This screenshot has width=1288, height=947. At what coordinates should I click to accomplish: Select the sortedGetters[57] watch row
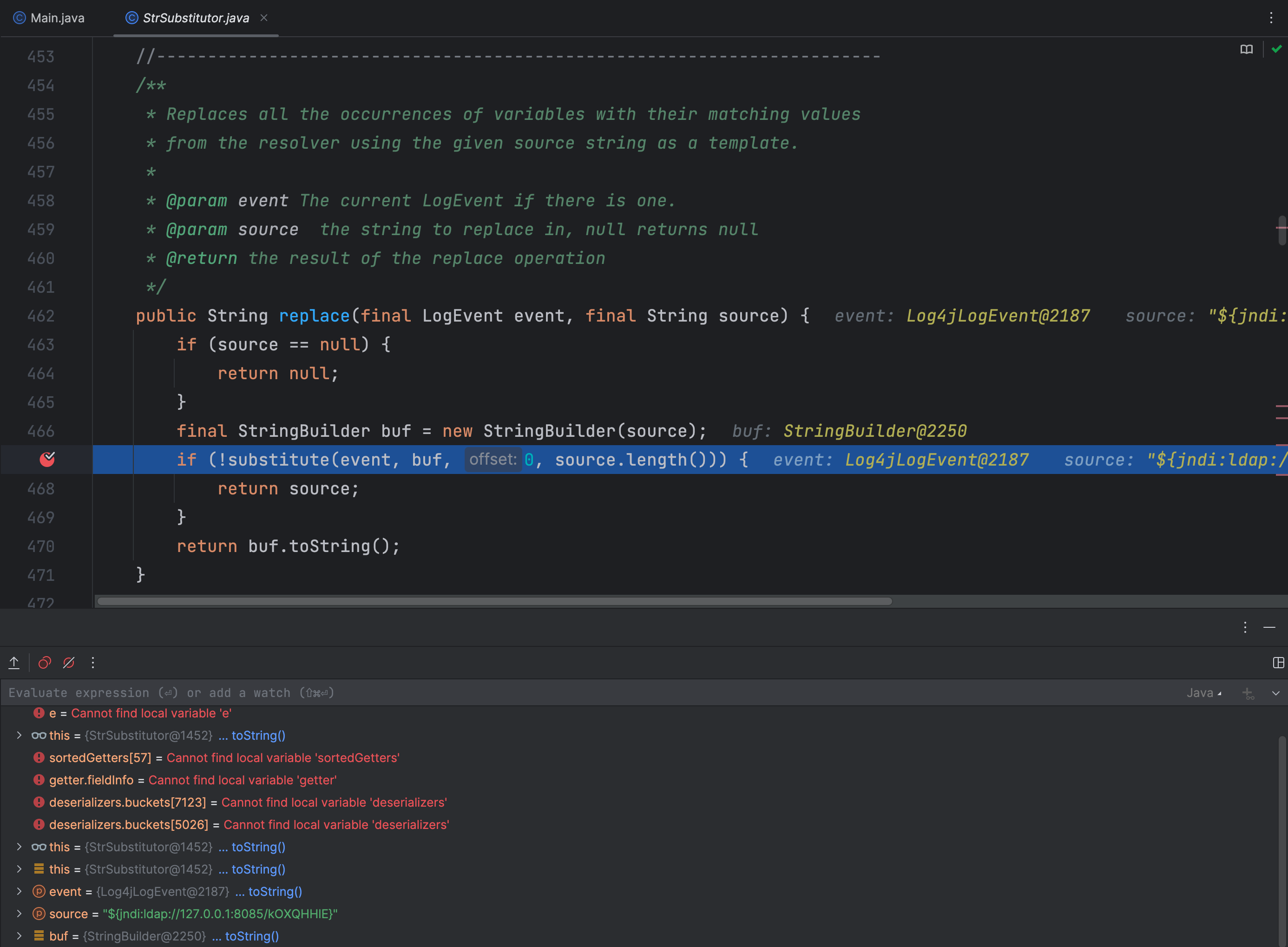639,758
